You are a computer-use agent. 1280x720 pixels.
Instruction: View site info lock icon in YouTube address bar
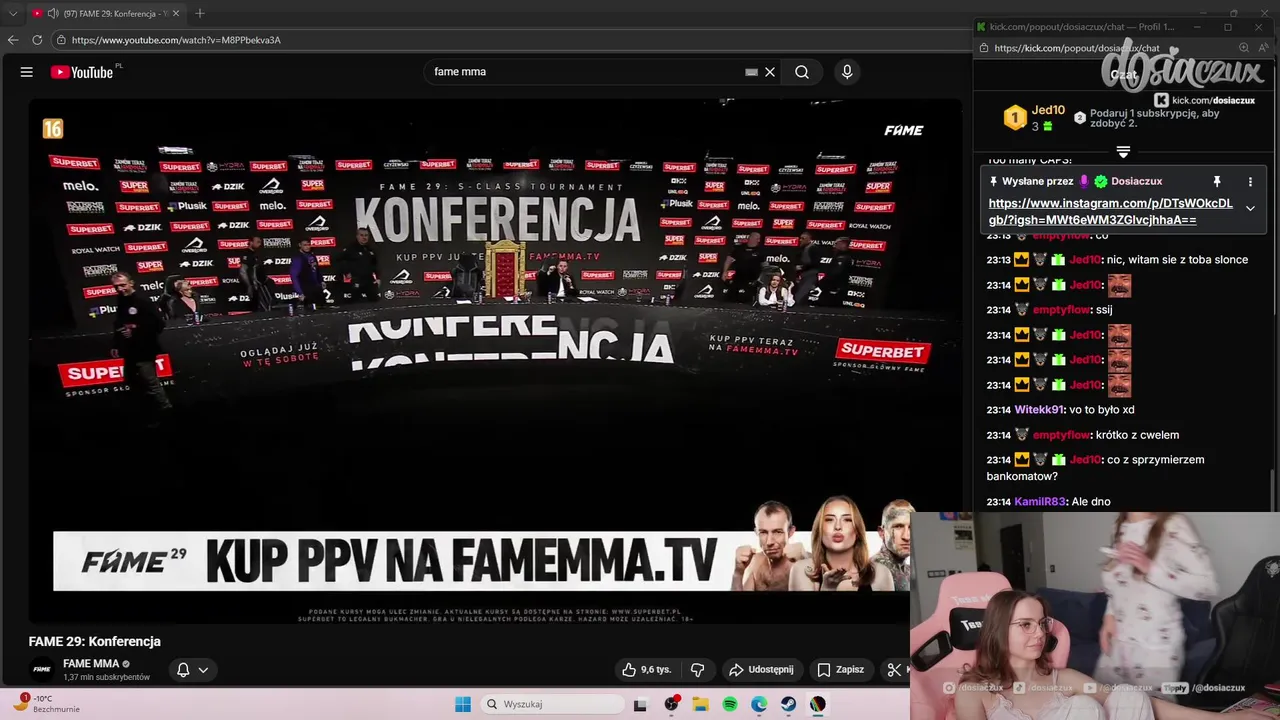61,40
